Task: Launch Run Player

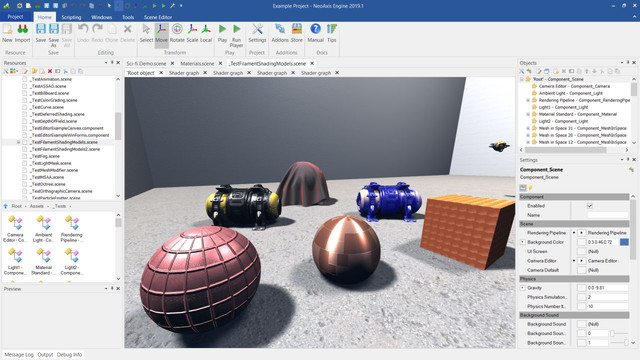Action: point(236,36)
